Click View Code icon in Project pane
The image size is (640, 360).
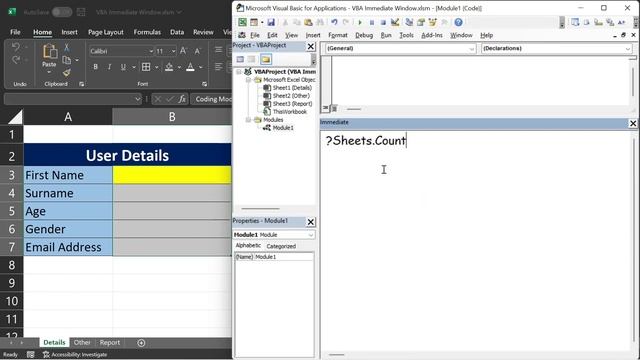pyautogui.click(x=240, y=59)
